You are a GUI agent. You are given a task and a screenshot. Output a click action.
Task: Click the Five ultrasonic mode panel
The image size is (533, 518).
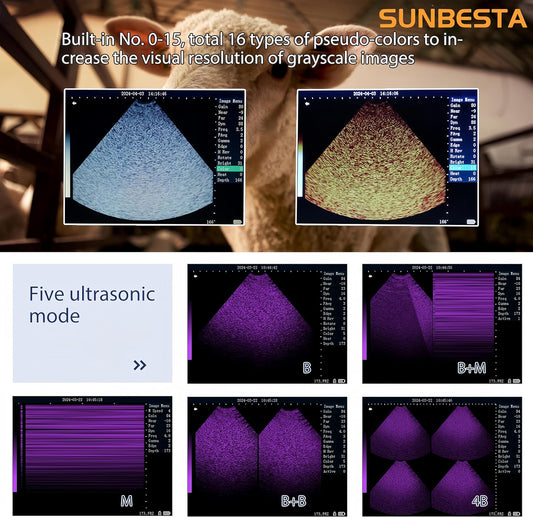(x=92, y=323)
